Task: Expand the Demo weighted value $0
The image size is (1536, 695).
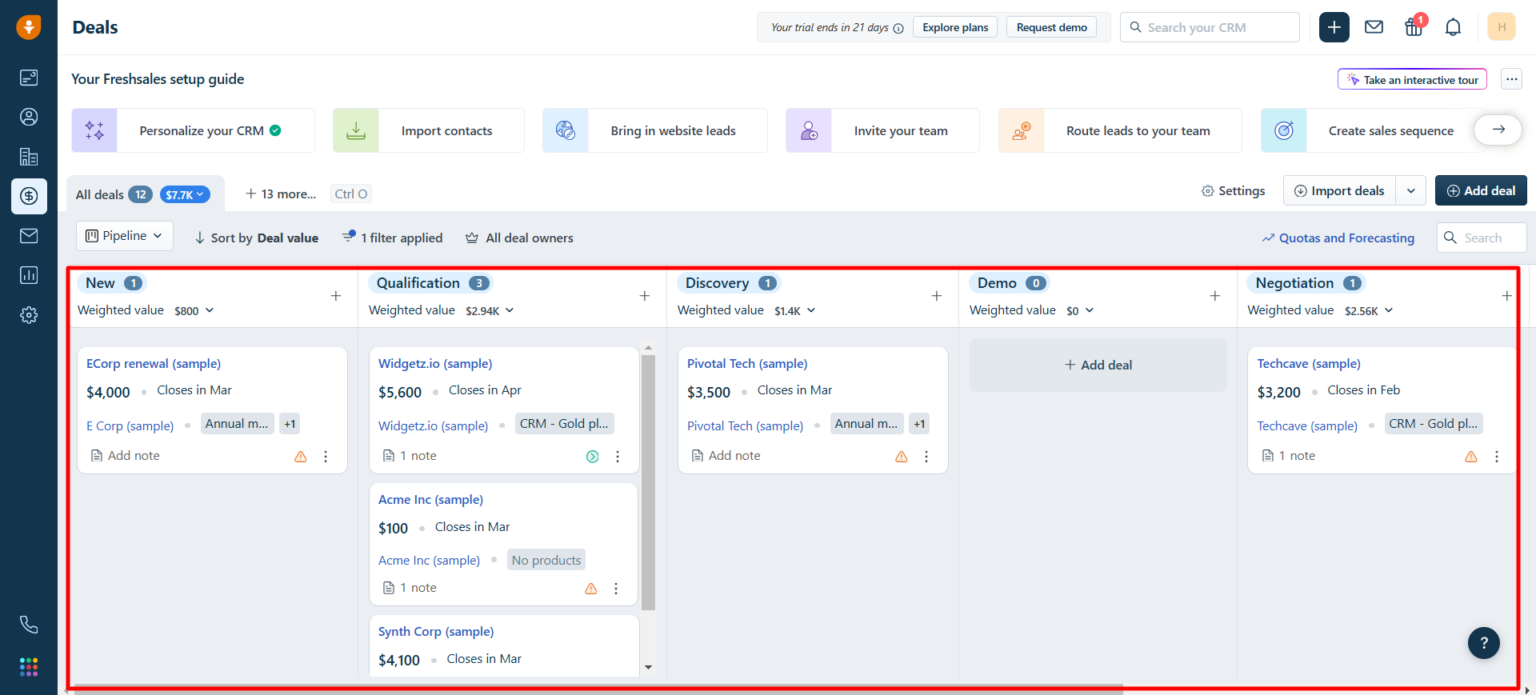Action: click(x=1080, y=311)
